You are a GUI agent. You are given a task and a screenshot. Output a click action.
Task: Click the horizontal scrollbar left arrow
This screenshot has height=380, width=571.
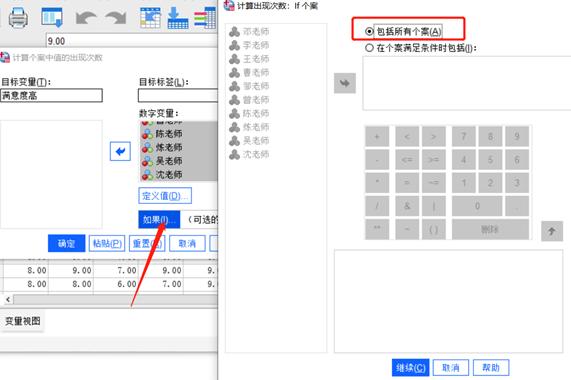8,299
